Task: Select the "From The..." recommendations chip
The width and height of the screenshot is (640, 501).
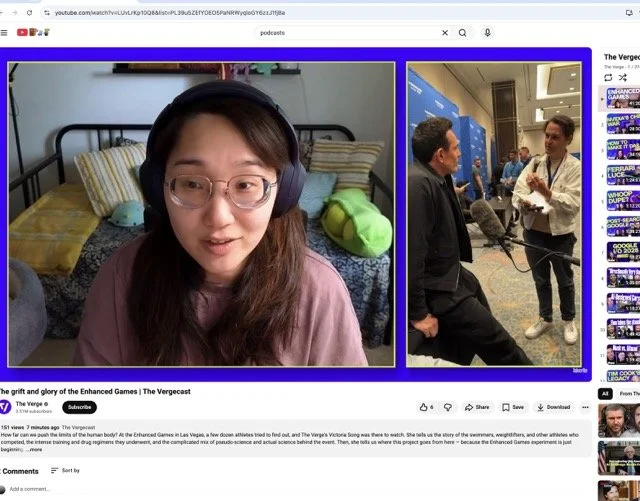Action: tap(628, 394)
